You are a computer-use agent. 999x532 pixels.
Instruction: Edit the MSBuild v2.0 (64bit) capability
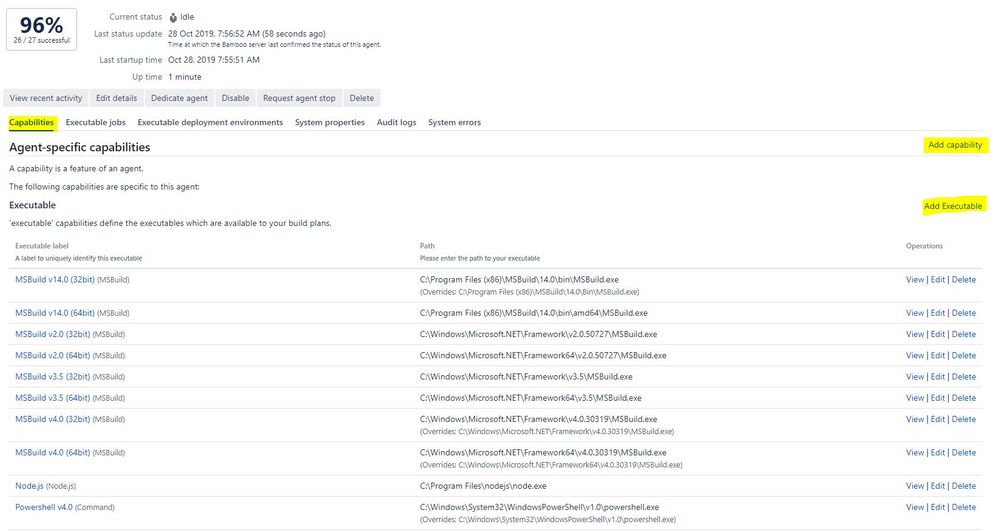pyautogui.click(x=938, y=356)
